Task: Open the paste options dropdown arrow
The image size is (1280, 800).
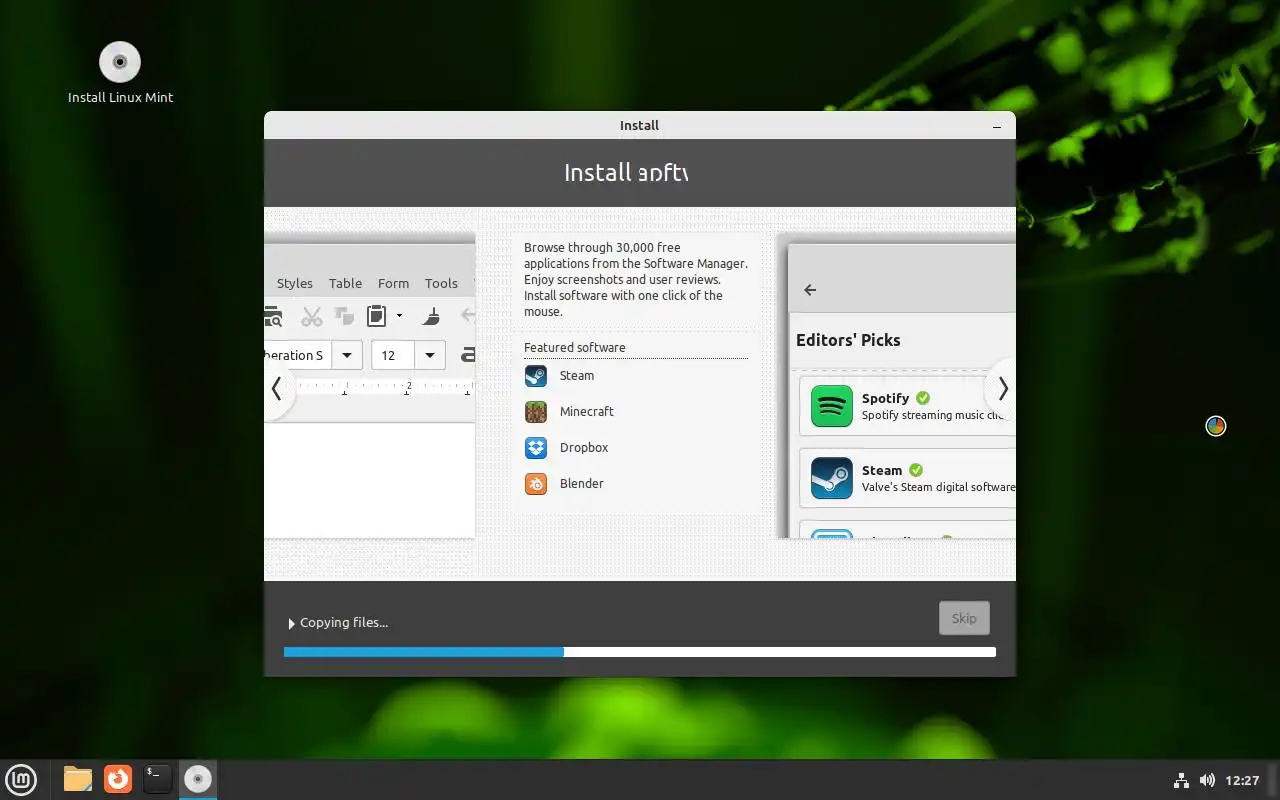Action: tap(399, 316)
